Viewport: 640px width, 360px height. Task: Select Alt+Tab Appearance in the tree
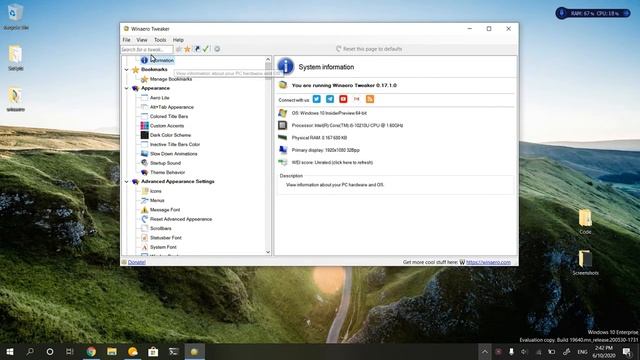click(172, 107)
